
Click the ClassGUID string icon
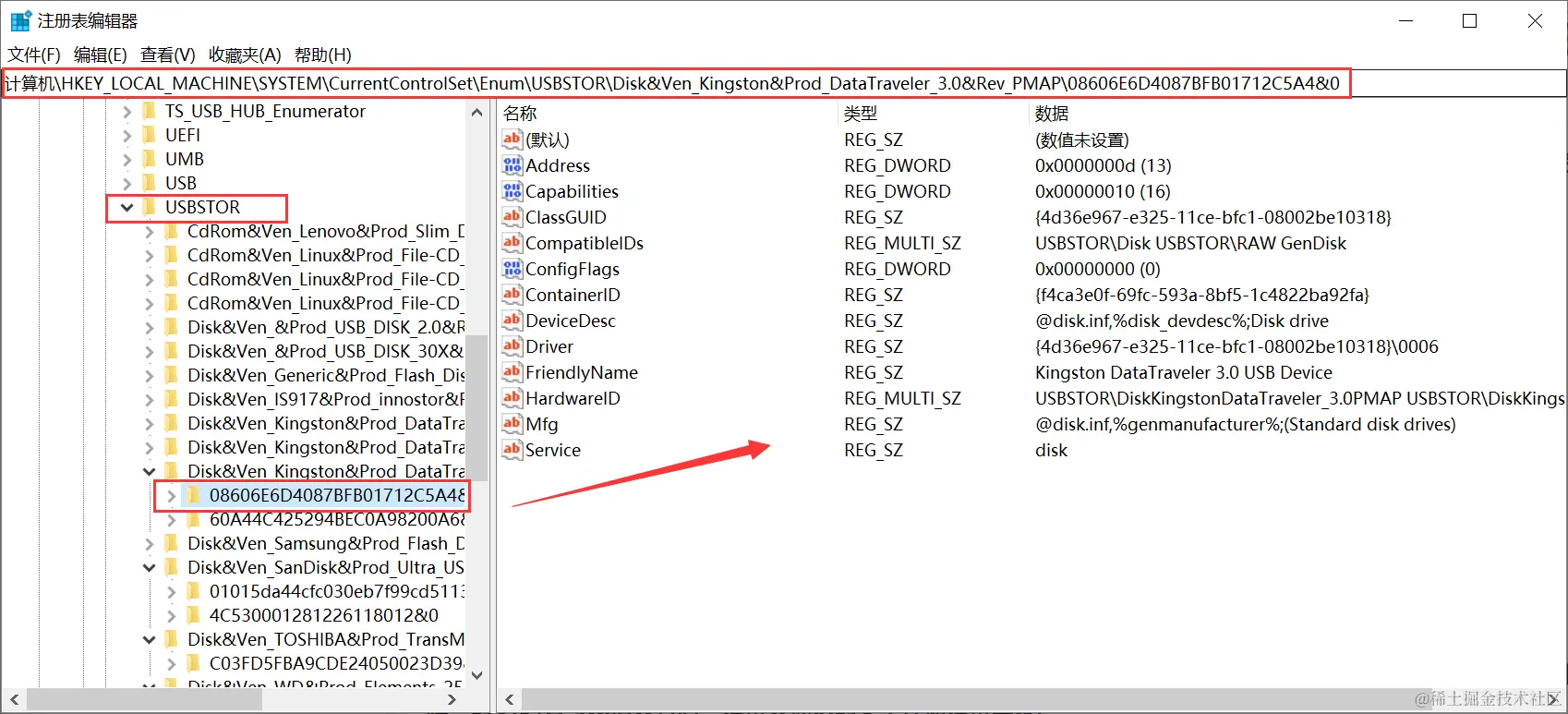(513, 217)
